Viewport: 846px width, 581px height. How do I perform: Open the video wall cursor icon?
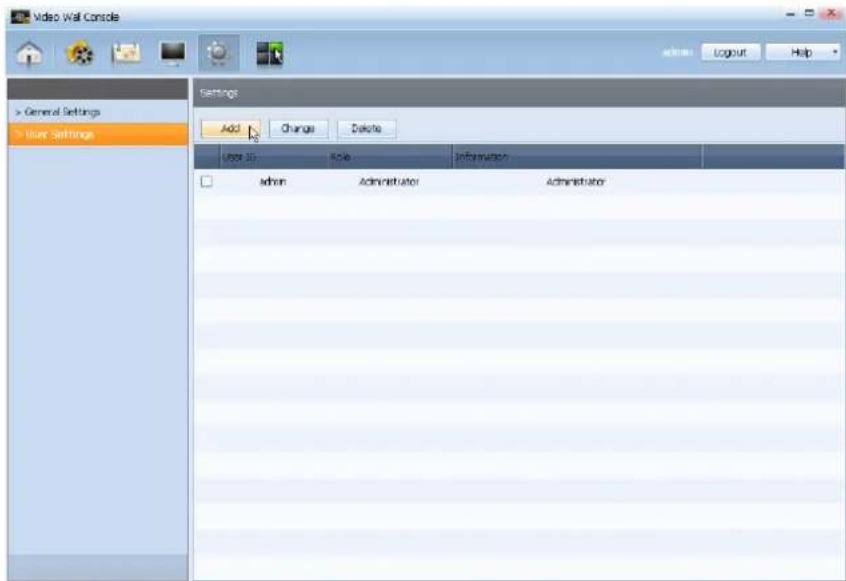pos(269,53)
